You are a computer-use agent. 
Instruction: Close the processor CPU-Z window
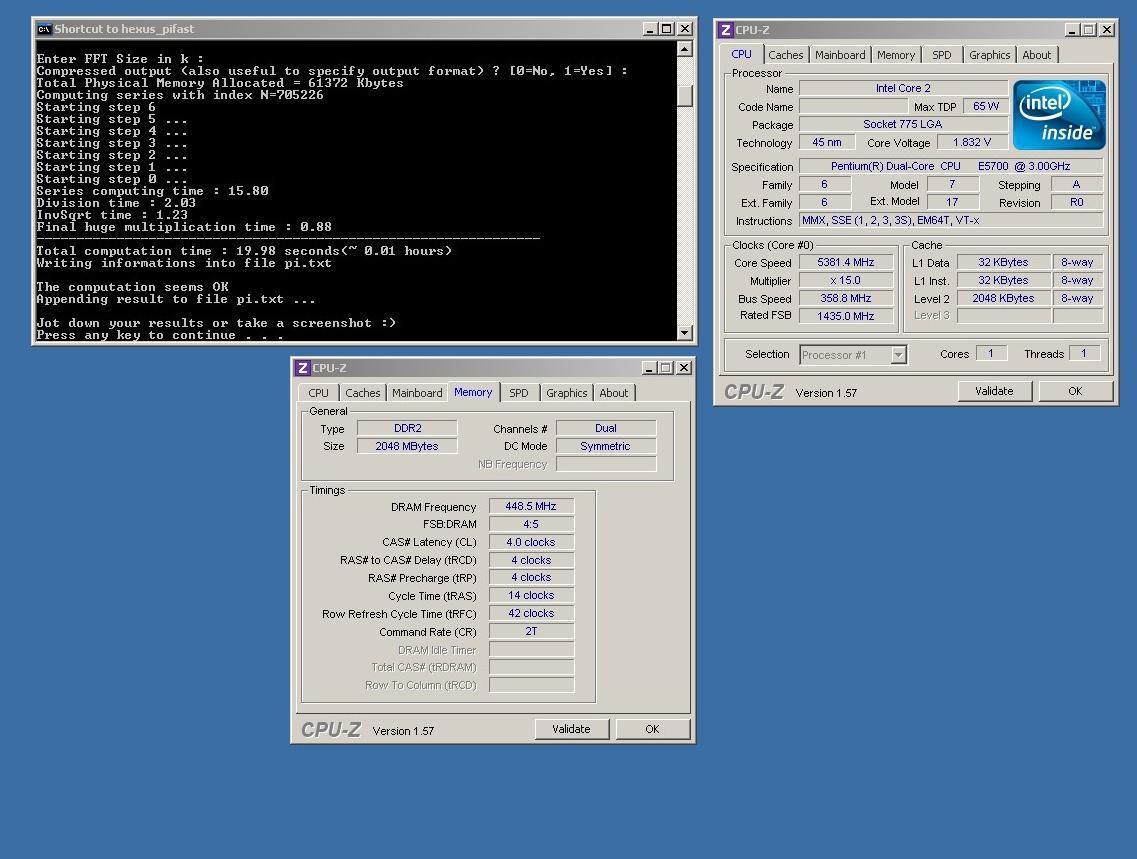point(1107,30)
